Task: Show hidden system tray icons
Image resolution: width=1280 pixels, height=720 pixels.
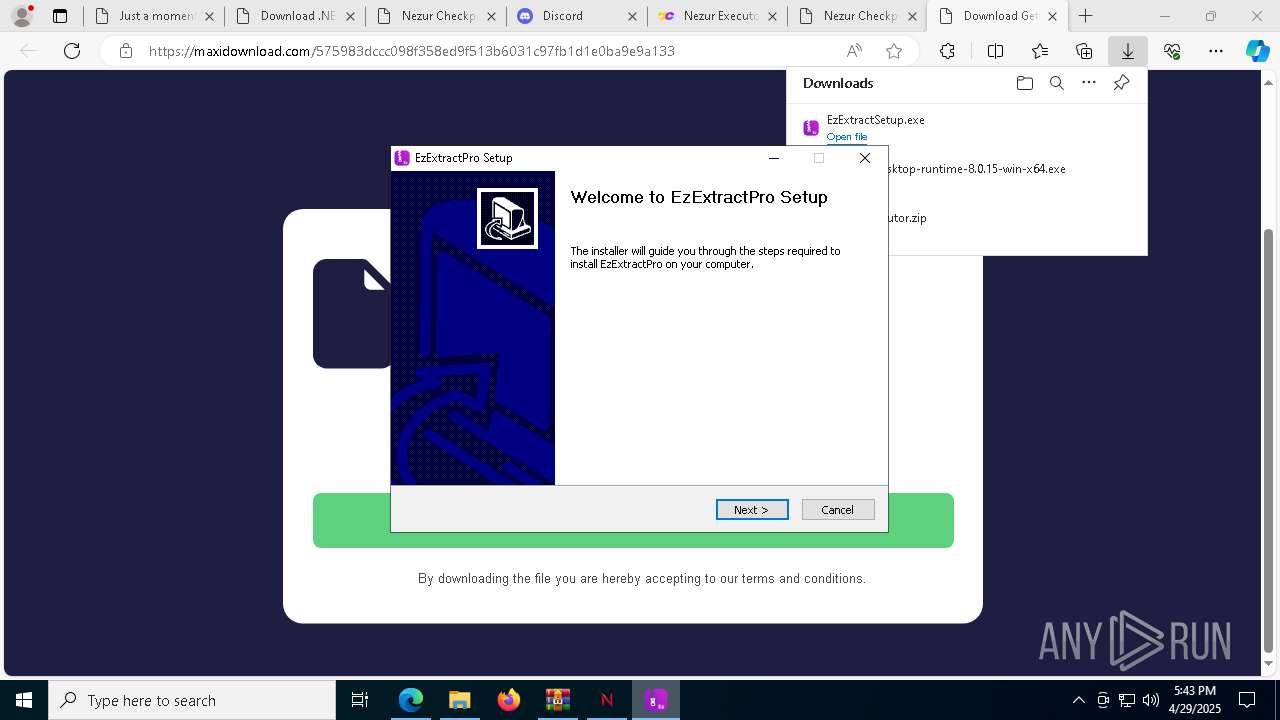Action: point(1078,700)
